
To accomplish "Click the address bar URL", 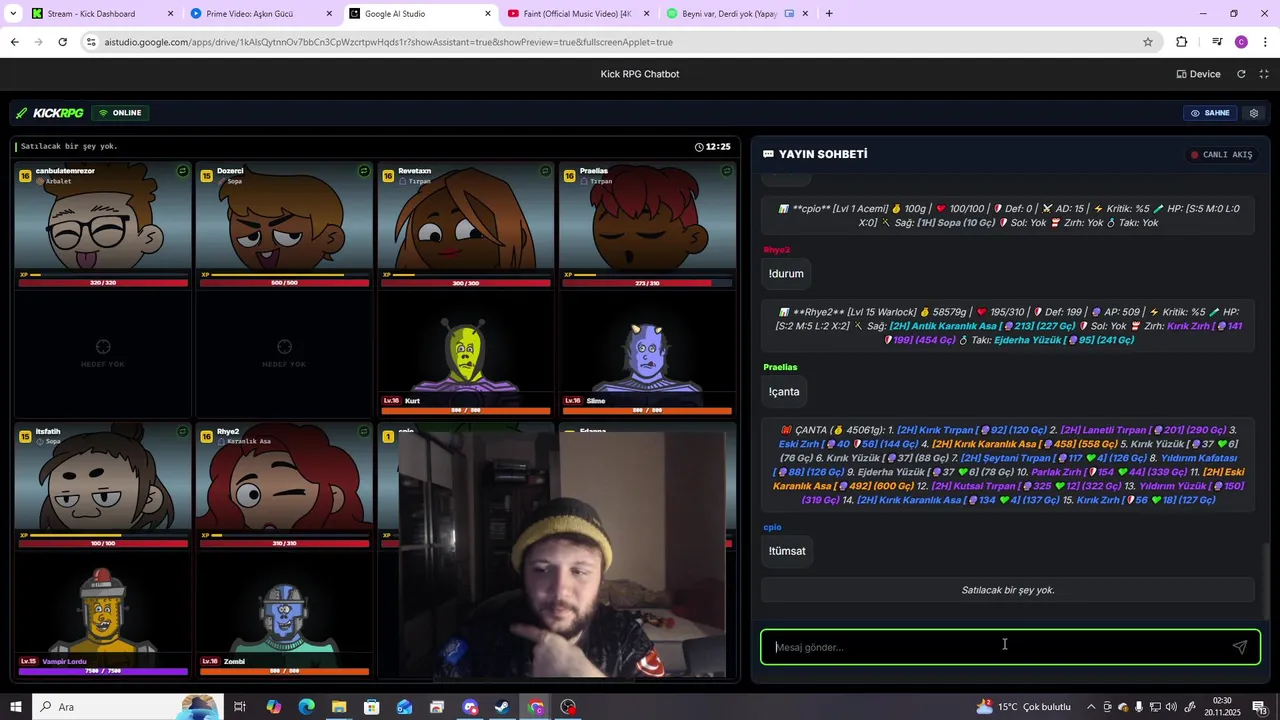I will tap(388, 42).
